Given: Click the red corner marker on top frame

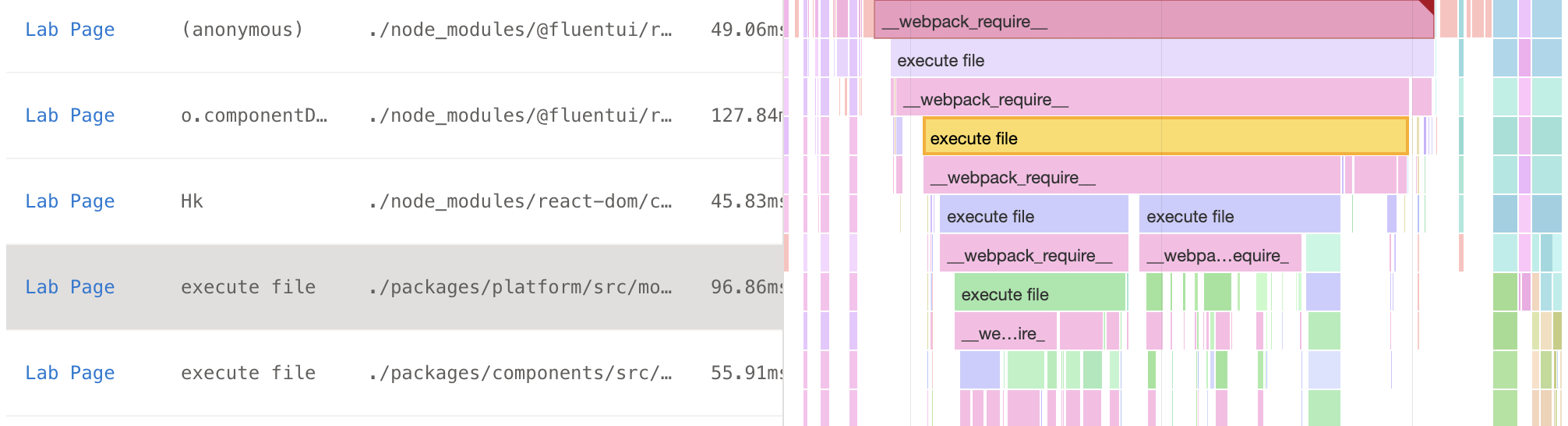Looking at the screenshot, I should coord(1427,6).
